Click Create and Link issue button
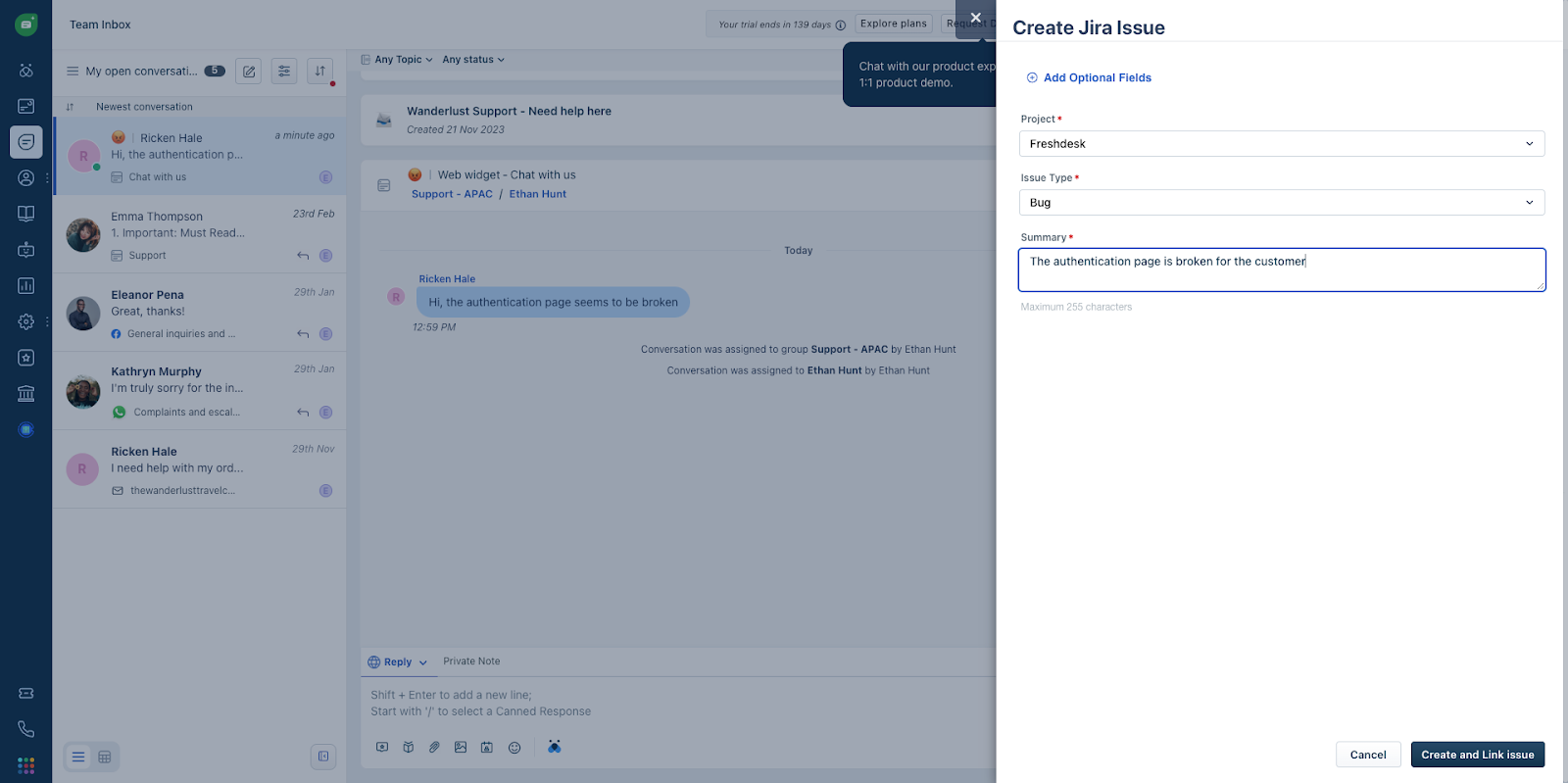Screen dimensions: 1568x783 [1478, 755]
